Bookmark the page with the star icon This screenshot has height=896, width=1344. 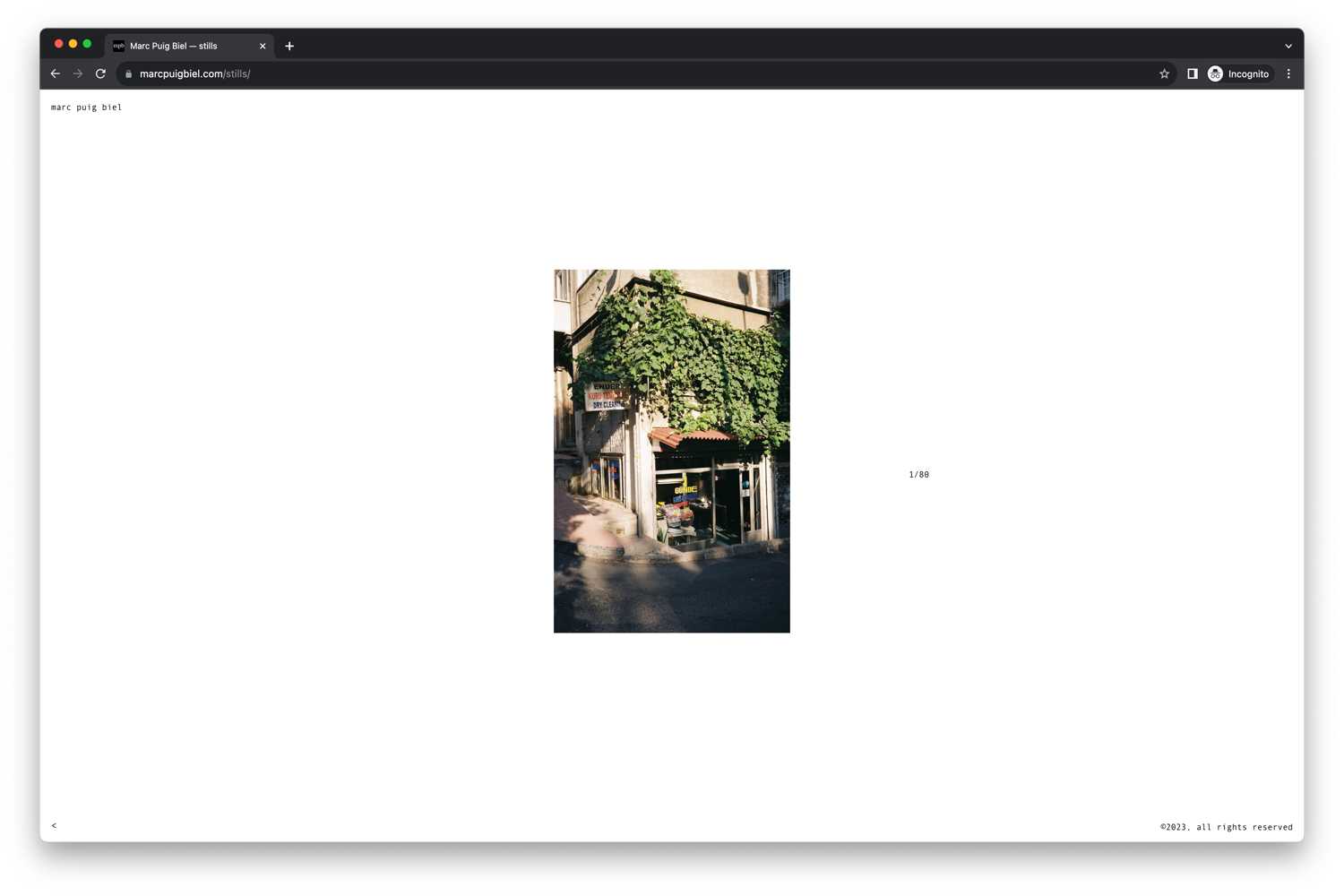[1163, 73]
